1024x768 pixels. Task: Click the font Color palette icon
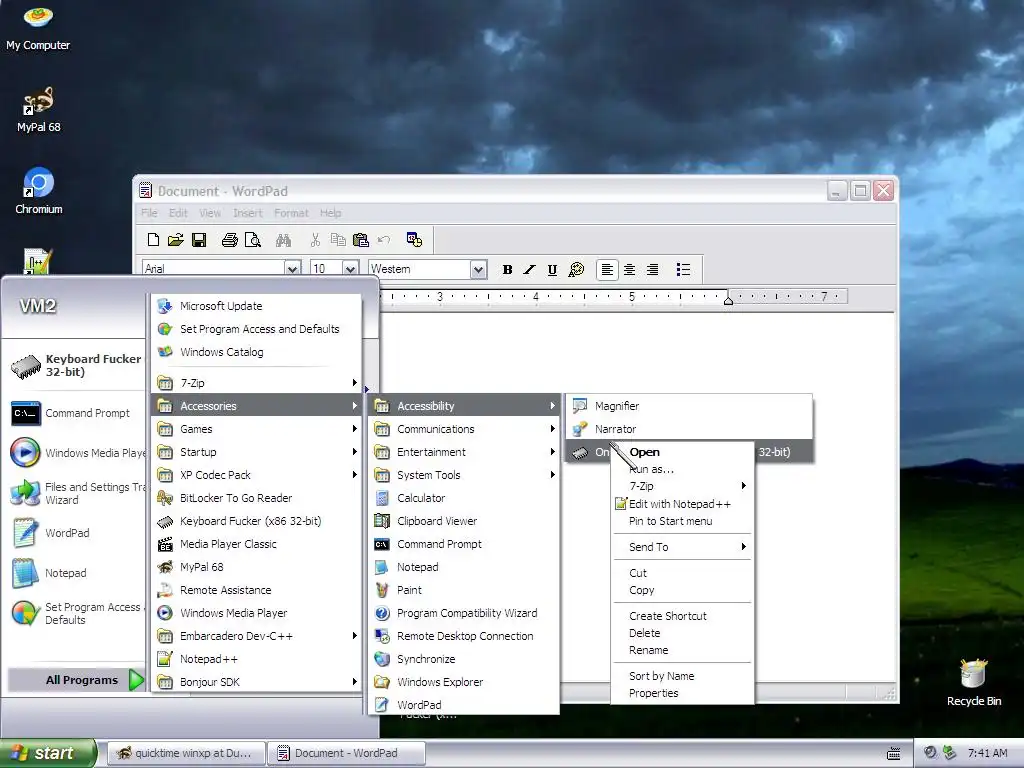576,269
